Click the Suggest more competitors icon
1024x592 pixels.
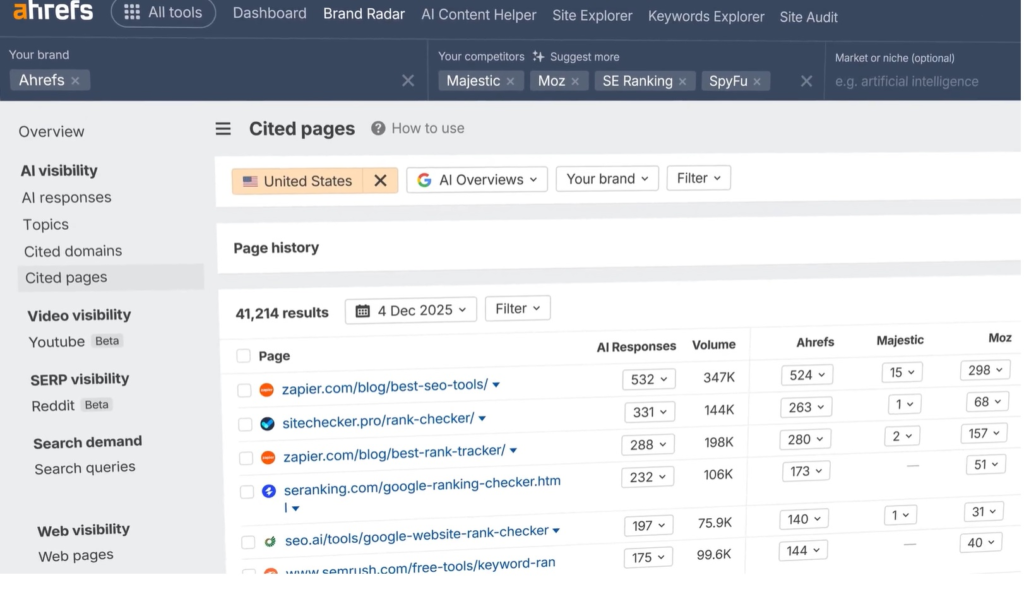tap(538, 57)
